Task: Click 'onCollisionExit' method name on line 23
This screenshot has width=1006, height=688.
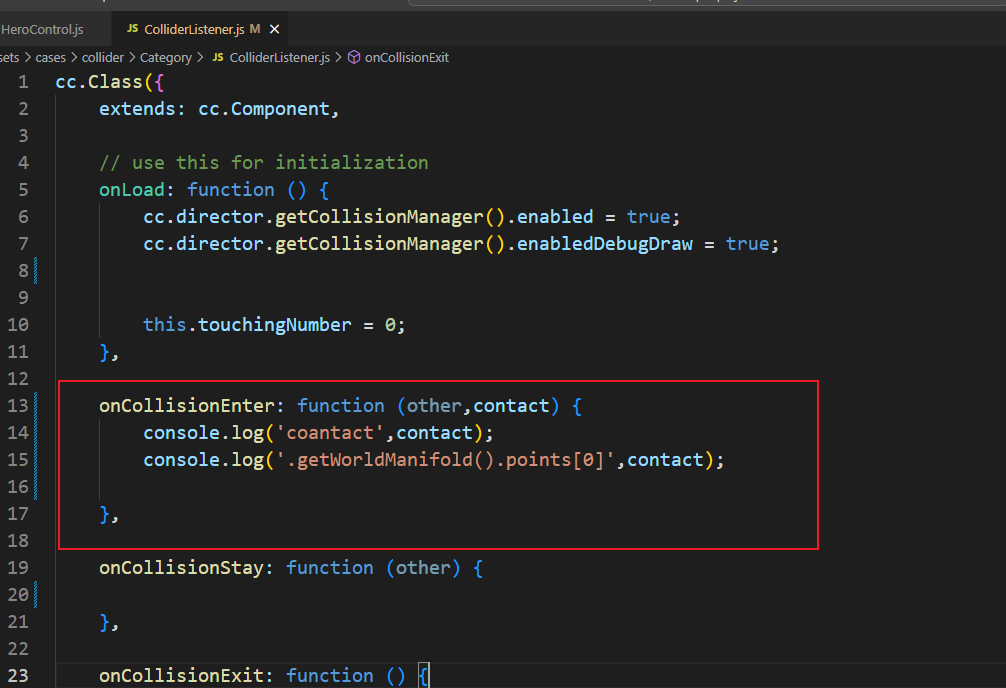Action: click(181, 675)
